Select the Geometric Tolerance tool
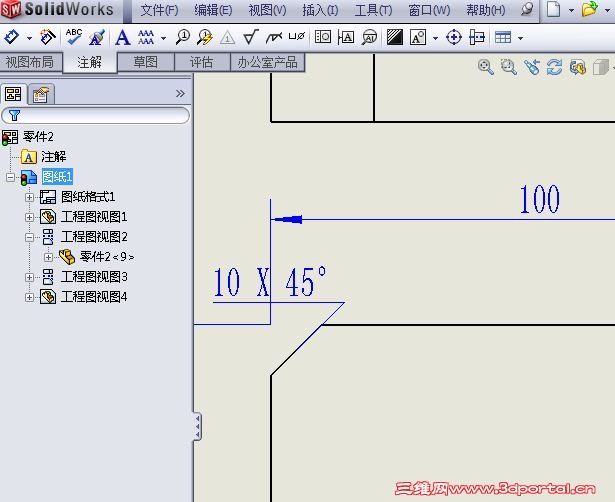Image resolution: width=615 pixels, height=502 pixels. 323,37
